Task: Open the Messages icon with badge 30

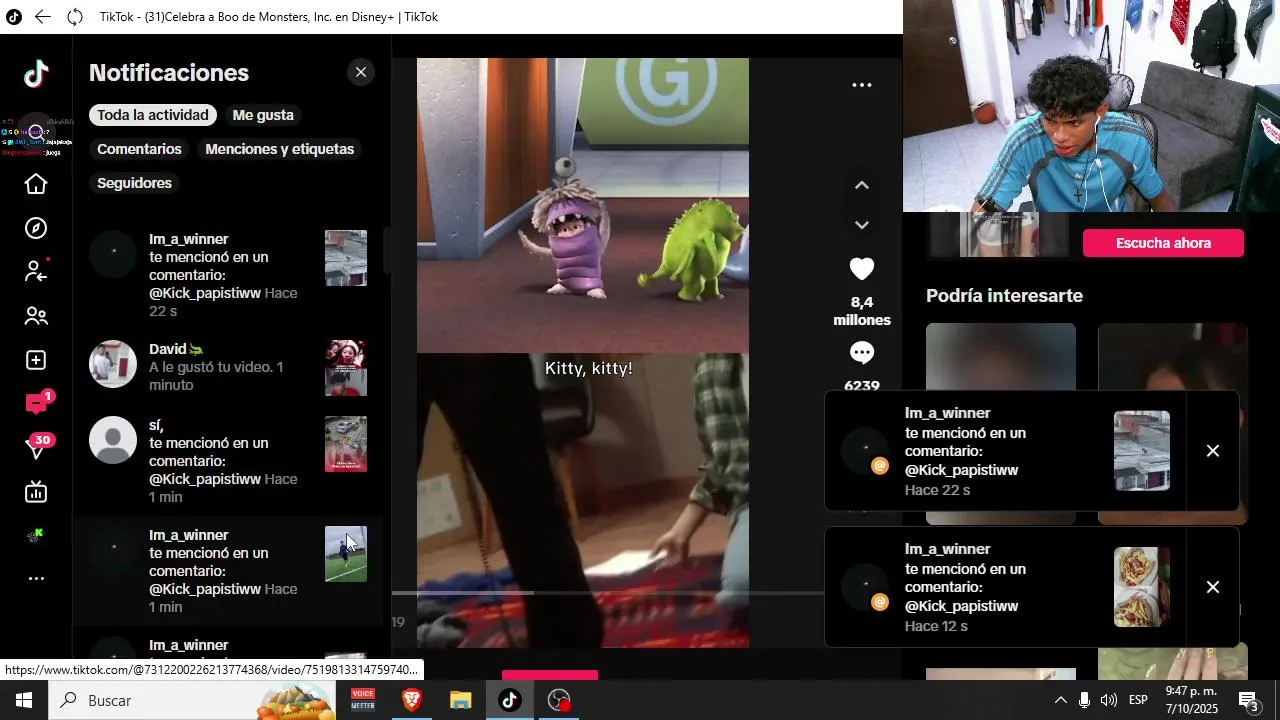Action: [x=38, y=447]
